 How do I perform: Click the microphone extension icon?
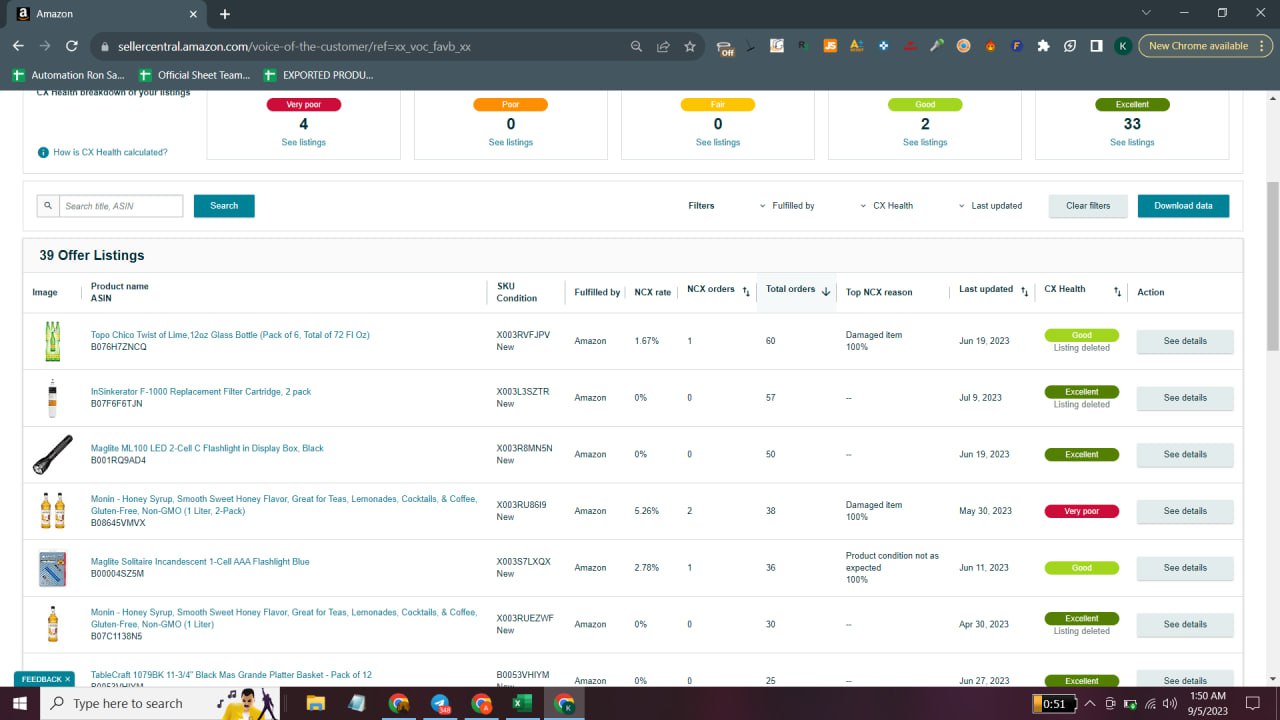pos(937,46)
